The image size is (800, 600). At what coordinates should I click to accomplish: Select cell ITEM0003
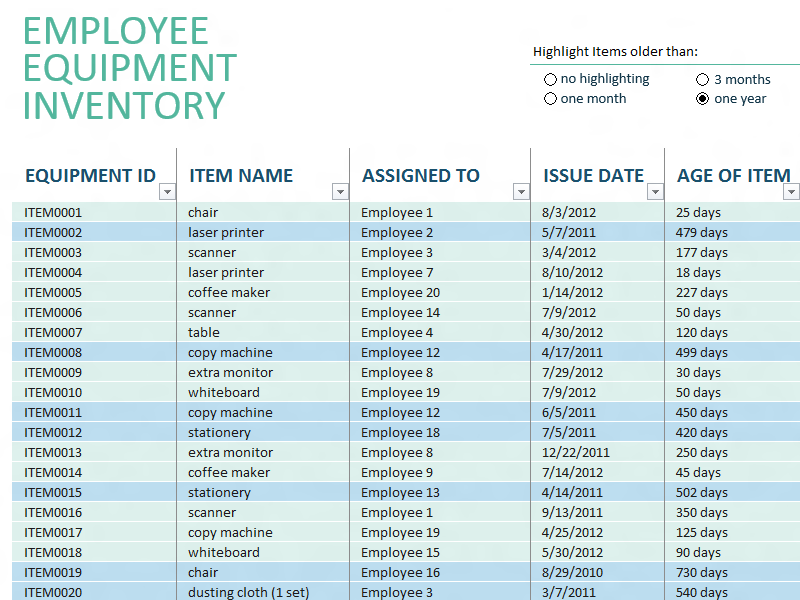tap(94, 252)
